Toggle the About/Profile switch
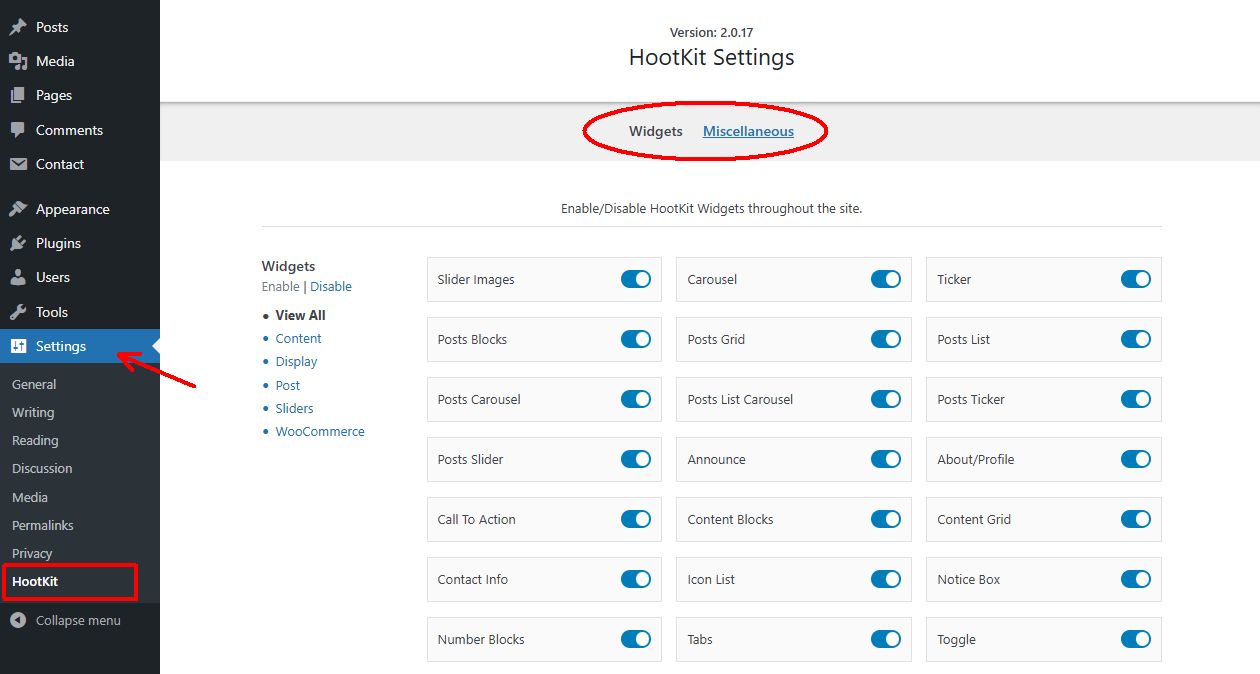 [1136, 459]
